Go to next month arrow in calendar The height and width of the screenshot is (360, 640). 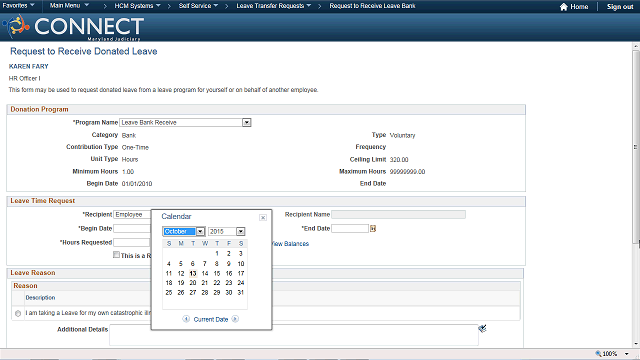pos(235,319)
